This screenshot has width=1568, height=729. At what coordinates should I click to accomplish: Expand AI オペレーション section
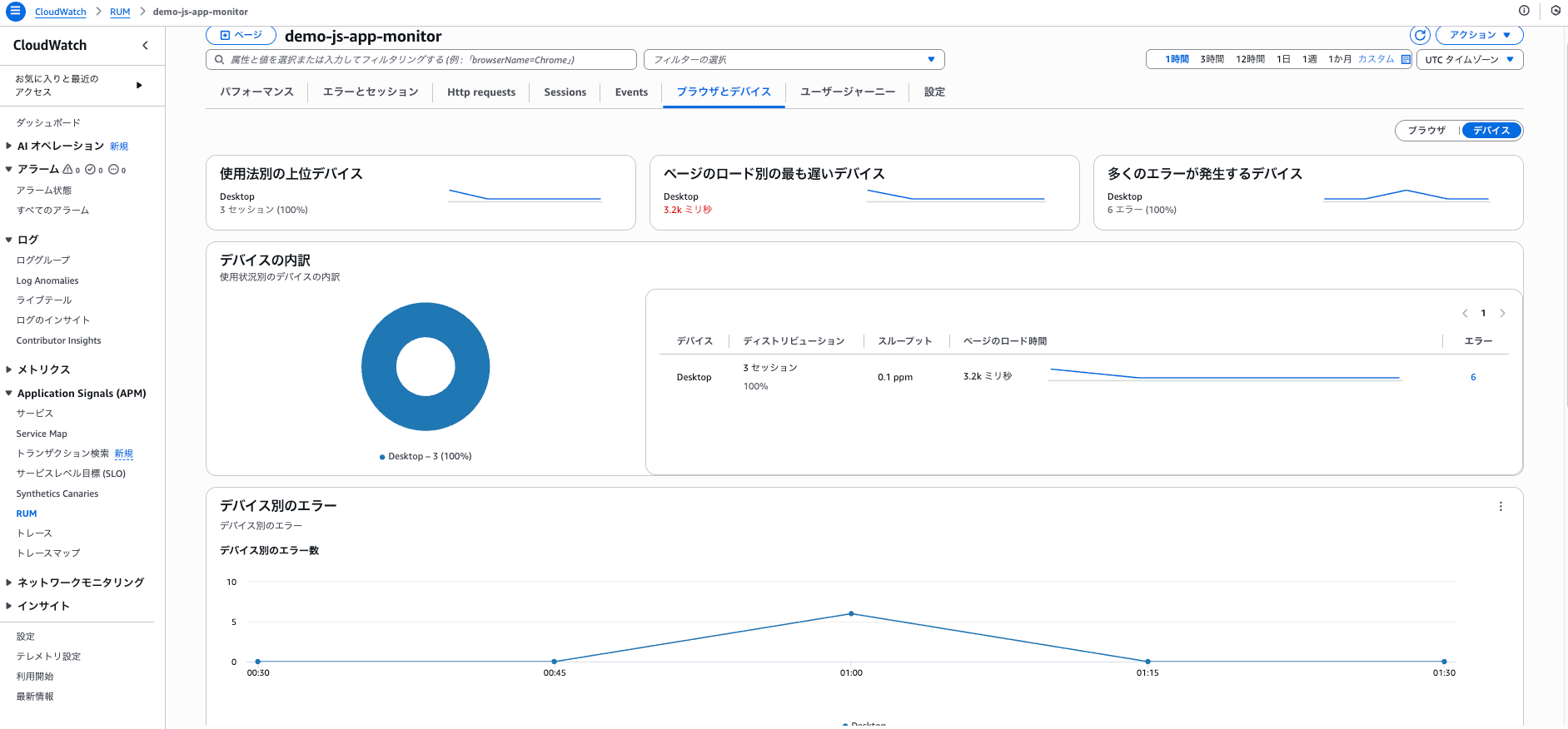(8, 146)
